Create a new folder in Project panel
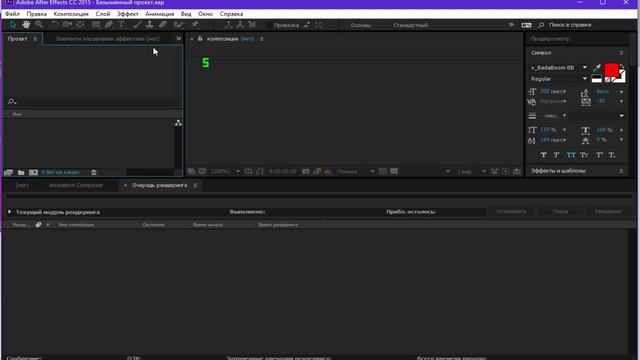This screenshot has width=640, height=360. point(21,173)
